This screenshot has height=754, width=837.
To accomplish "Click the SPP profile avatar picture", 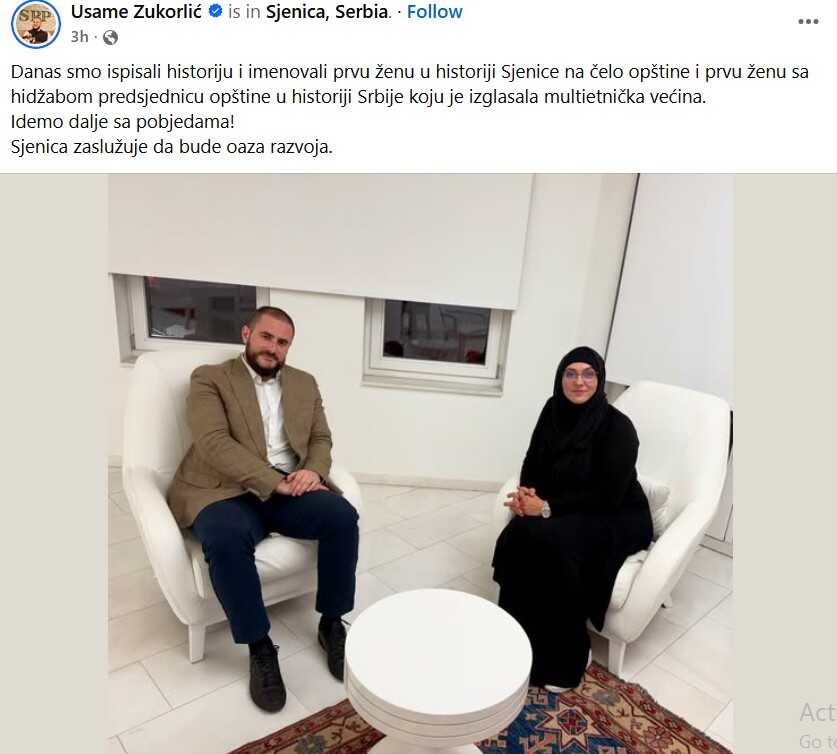I will pos(36,25).
